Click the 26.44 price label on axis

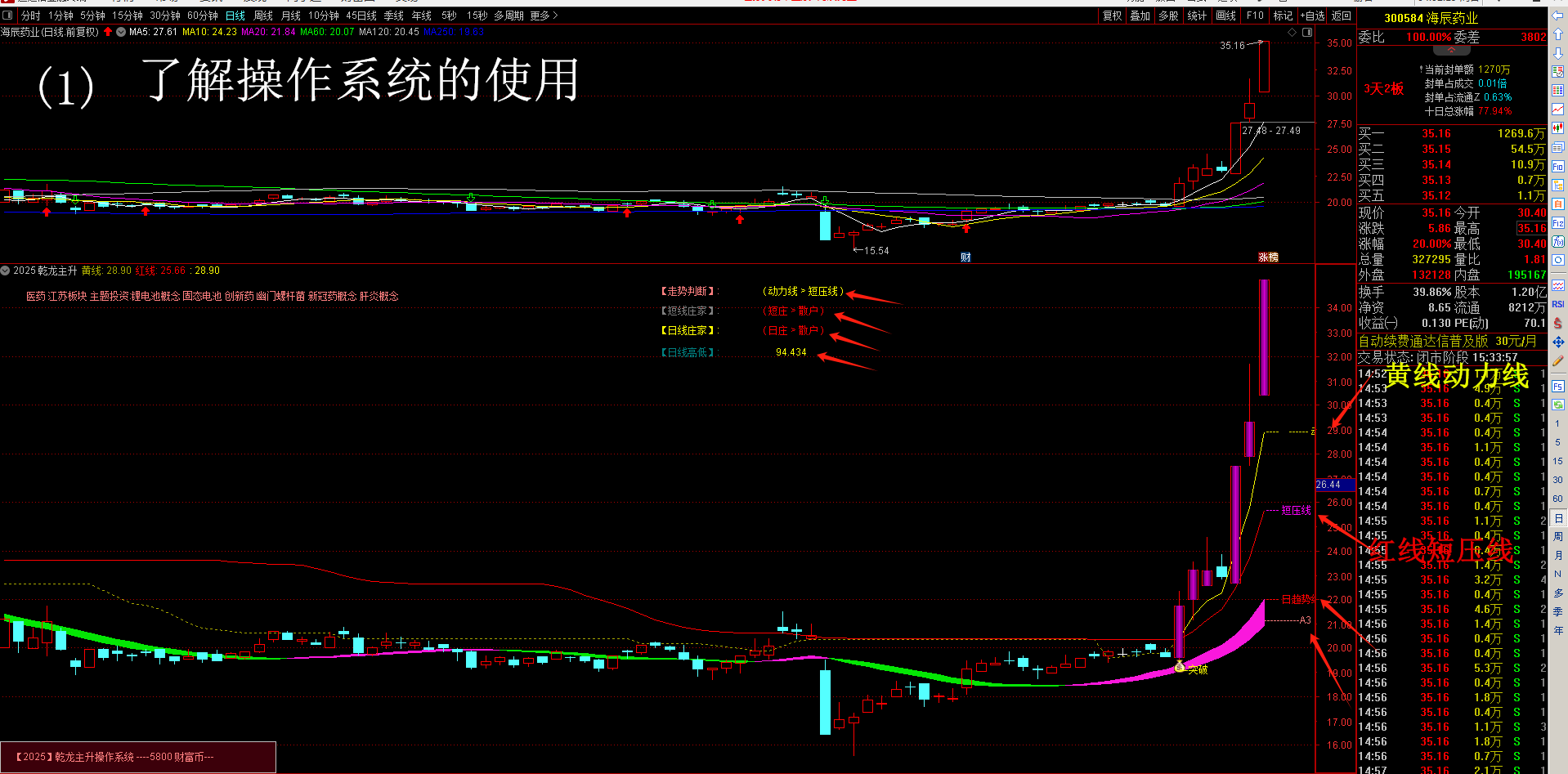point(1334,485)
